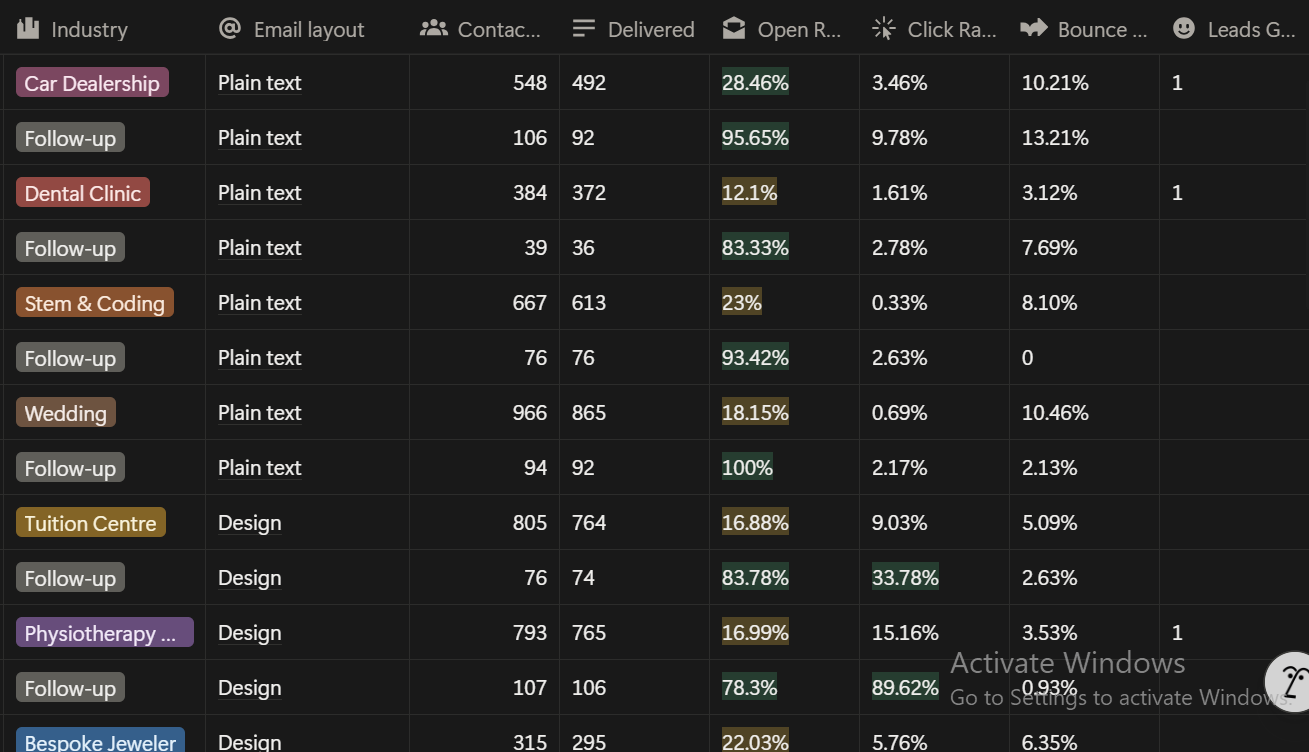Click the Open Rate envelope icon
This screenshot has height=752, width=1309.
coord(734,29)
